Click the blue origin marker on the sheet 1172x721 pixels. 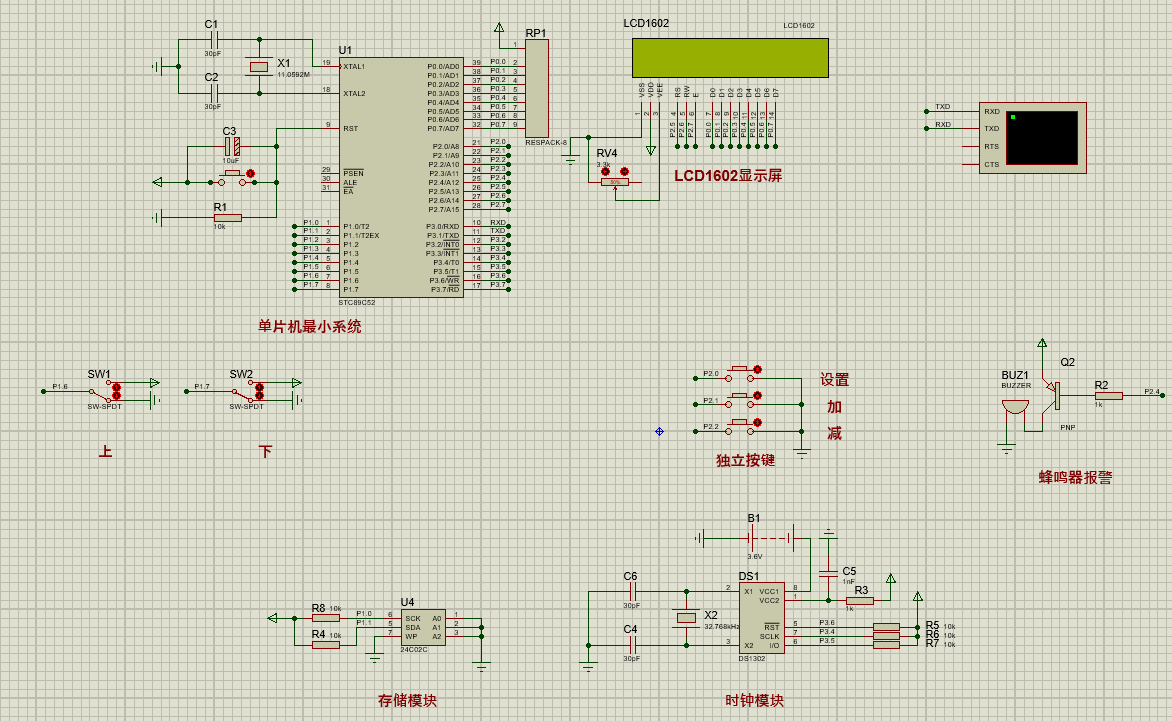[x=659, y=431]
